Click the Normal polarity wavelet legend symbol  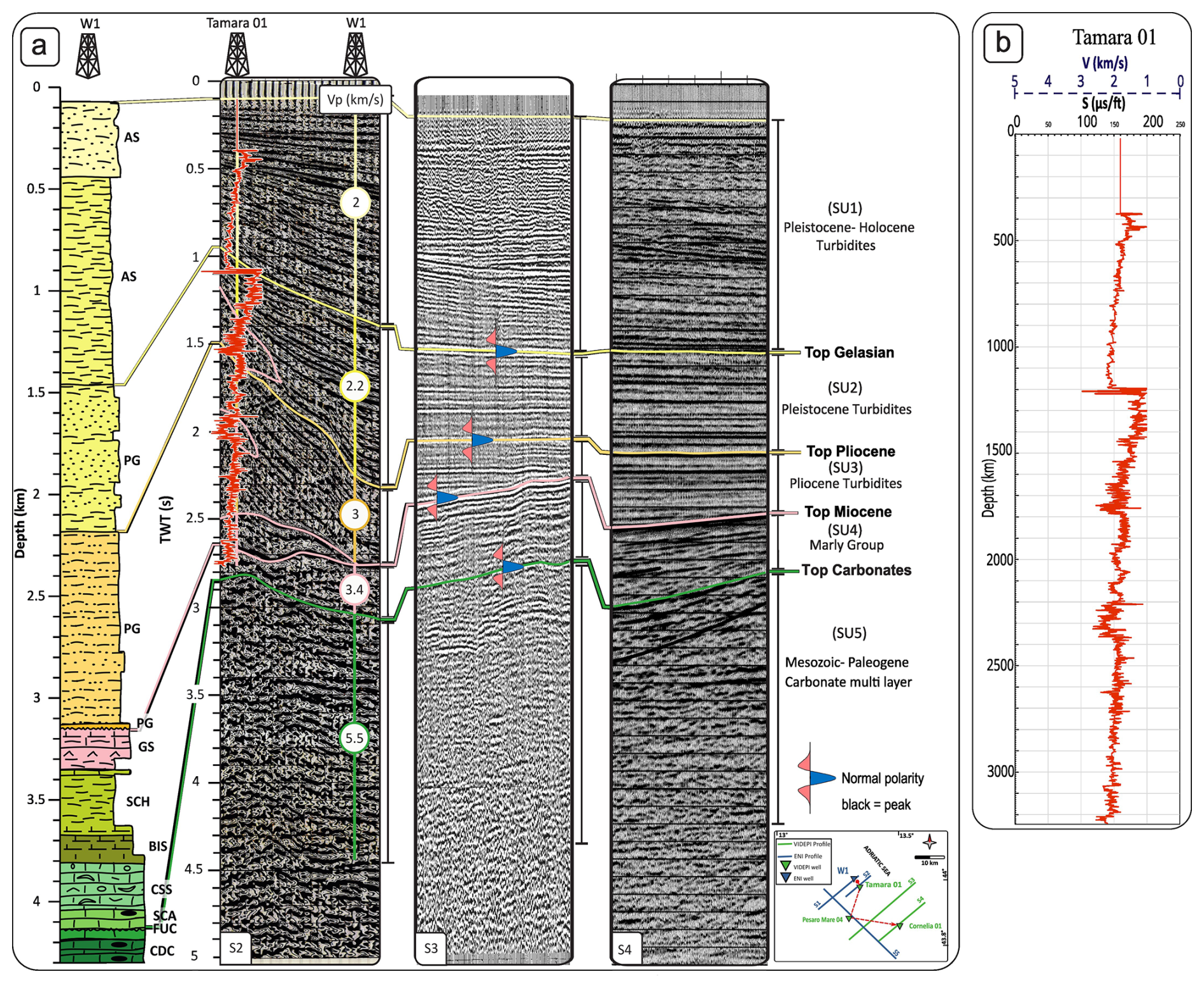click(815, 778)
